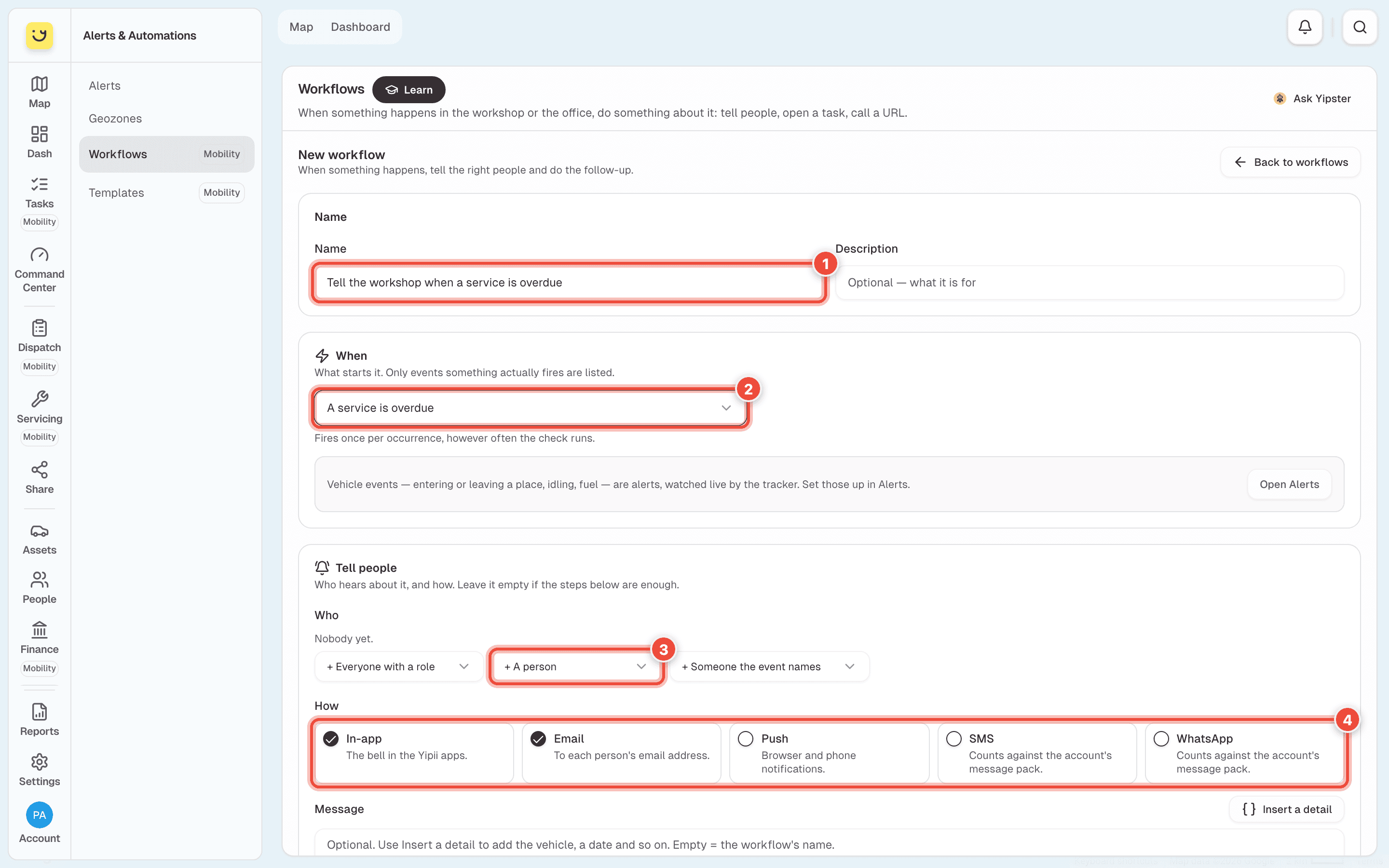Screen dimensions: 1389x868
Task: Expand the '+ A person' dropdown
Action: pyautogui.click(x=576, y=666)
